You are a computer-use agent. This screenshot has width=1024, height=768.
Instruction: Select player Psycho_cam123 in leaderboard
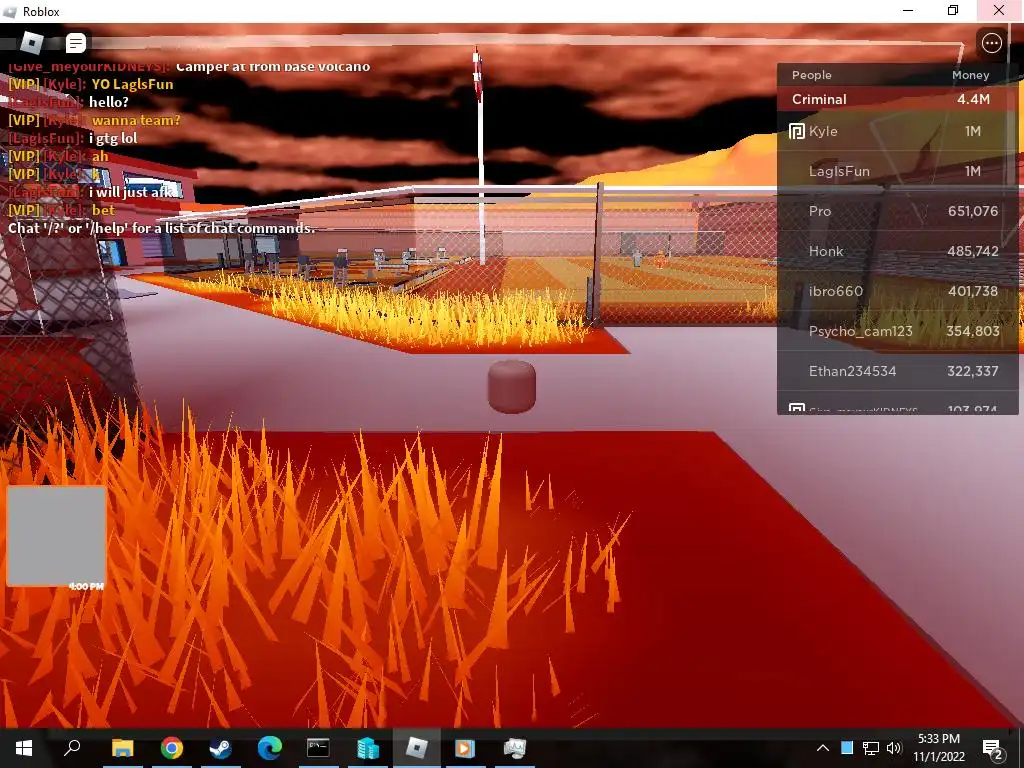[897, 331]
